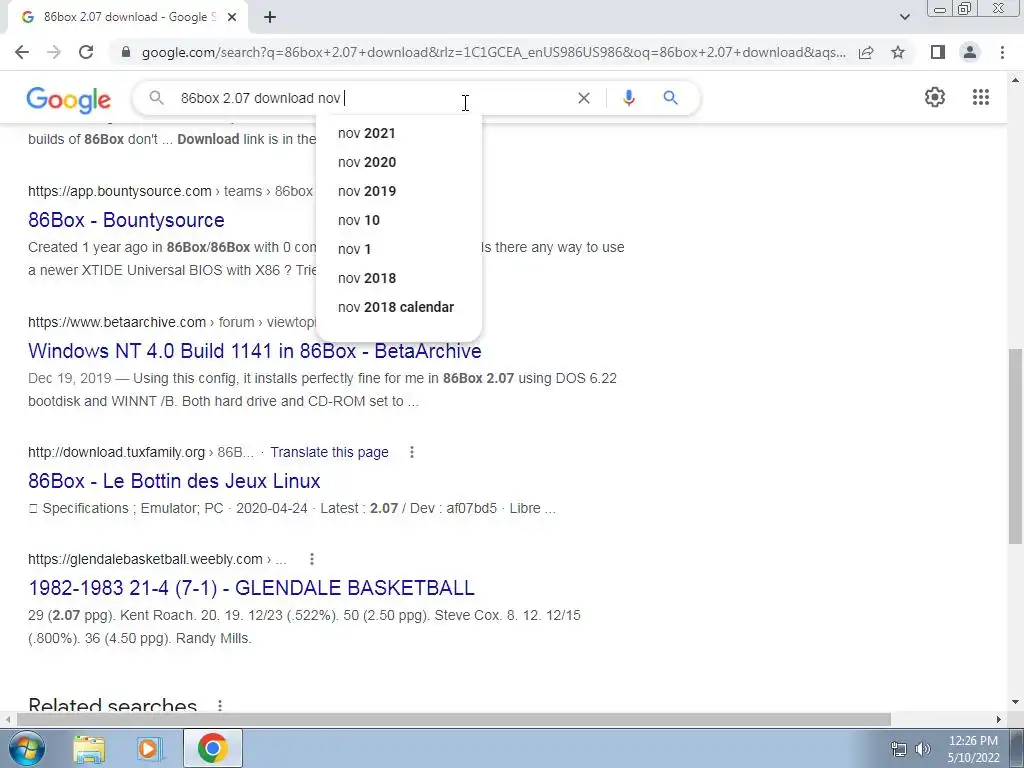
Task: Open 86Box - Bountysource result
Action: point(126,220)
